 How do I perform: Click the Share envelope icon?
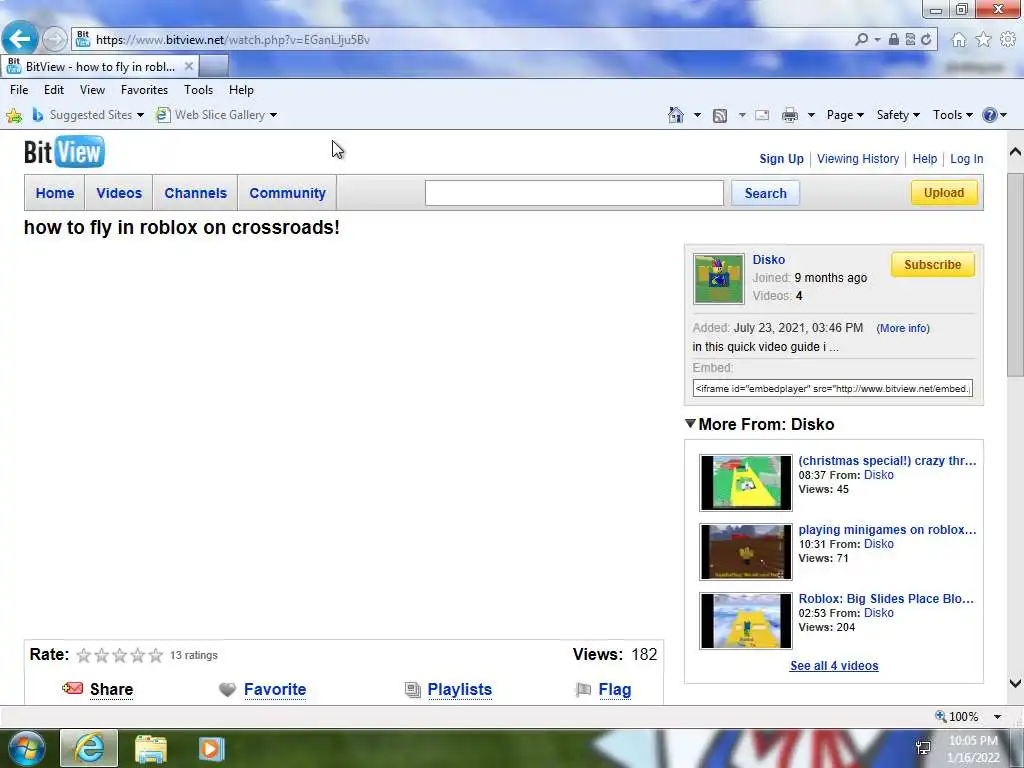coord(72,688)
